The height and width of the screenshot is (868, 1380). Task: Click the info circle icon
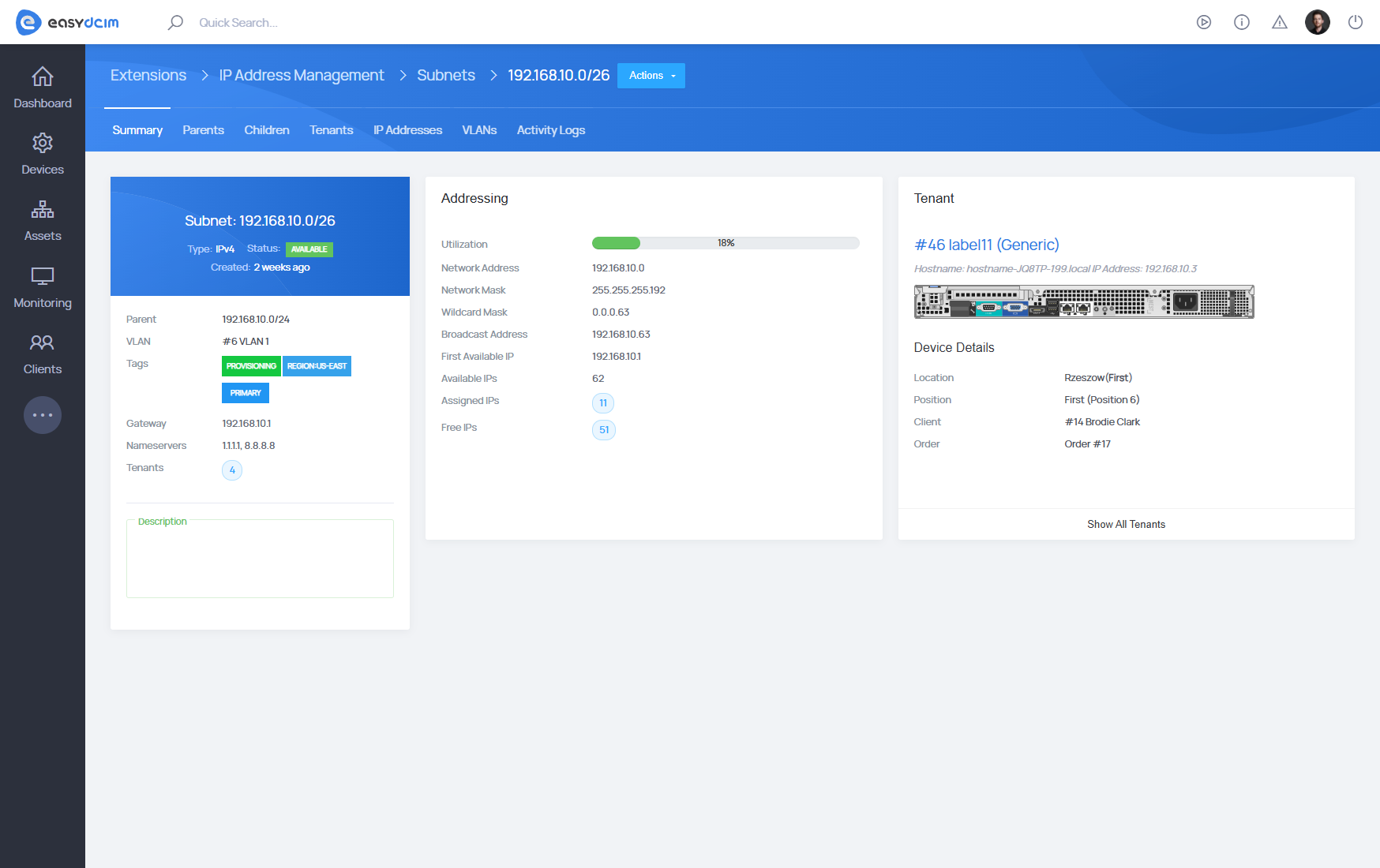[x=1242, y=22]
